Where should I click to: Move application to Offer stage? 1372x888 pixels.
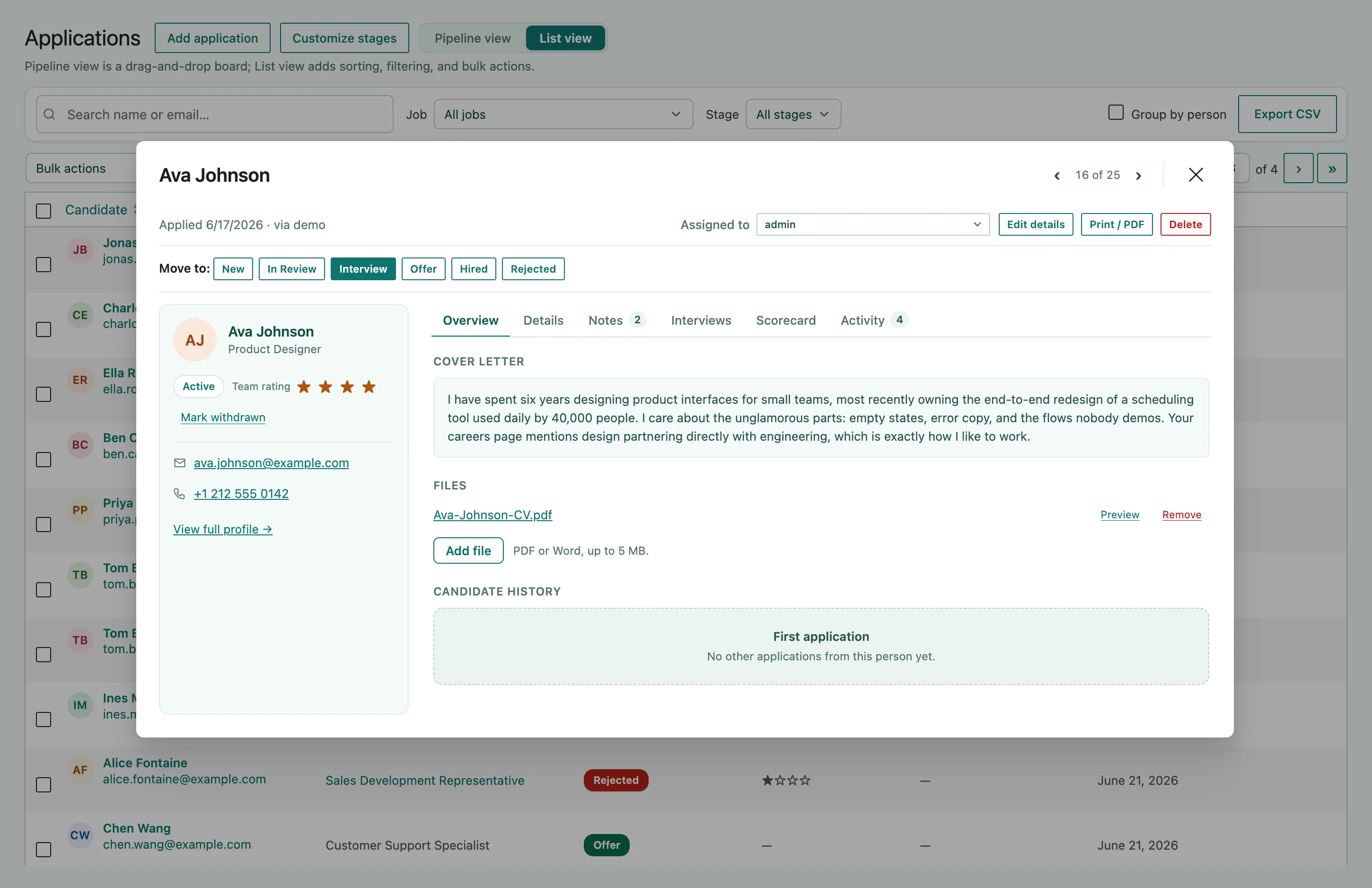(423, 269)
